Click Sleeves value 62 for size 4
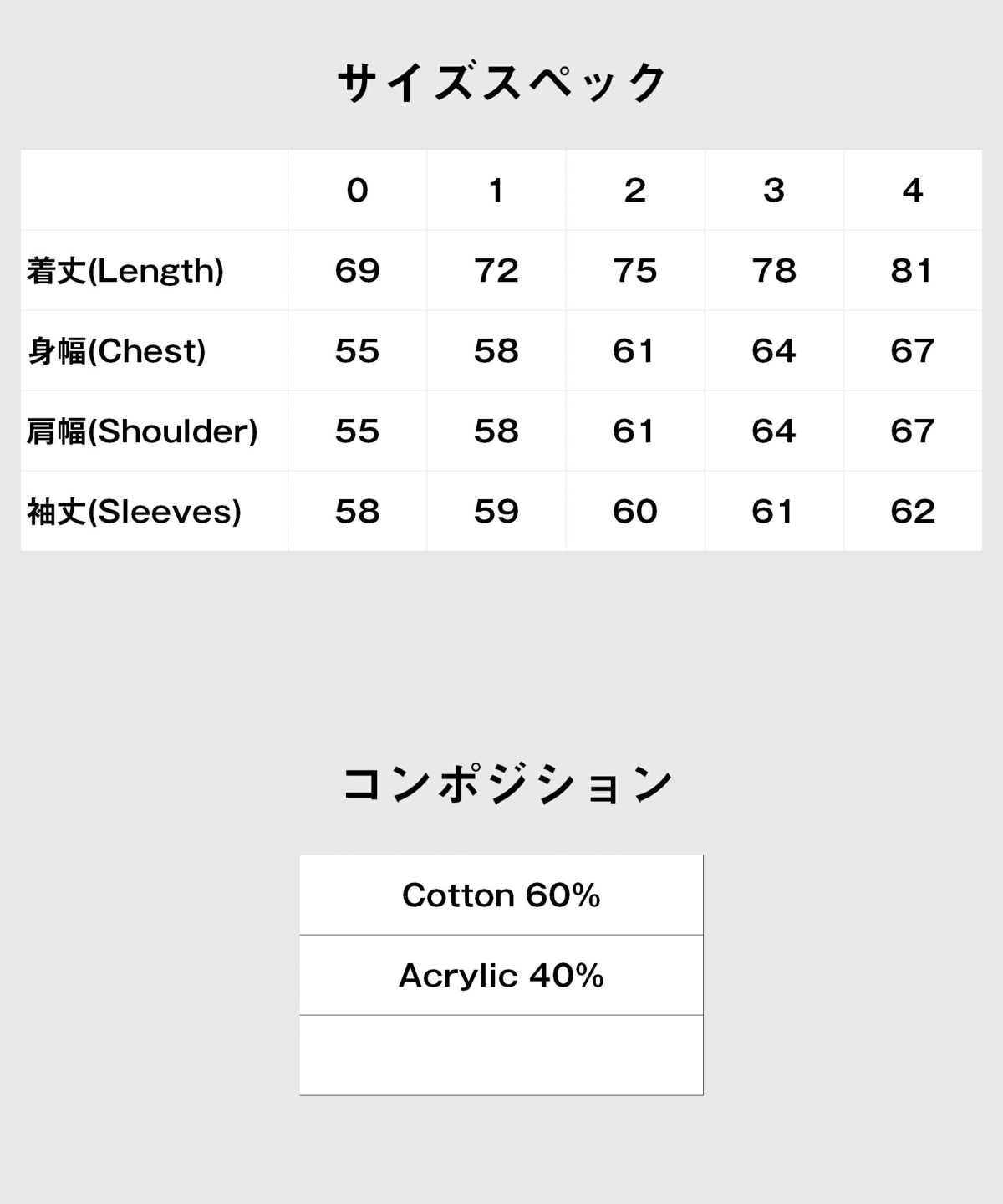Image resolution: width=1003 pixels, height=1204 pixels. 913,512
